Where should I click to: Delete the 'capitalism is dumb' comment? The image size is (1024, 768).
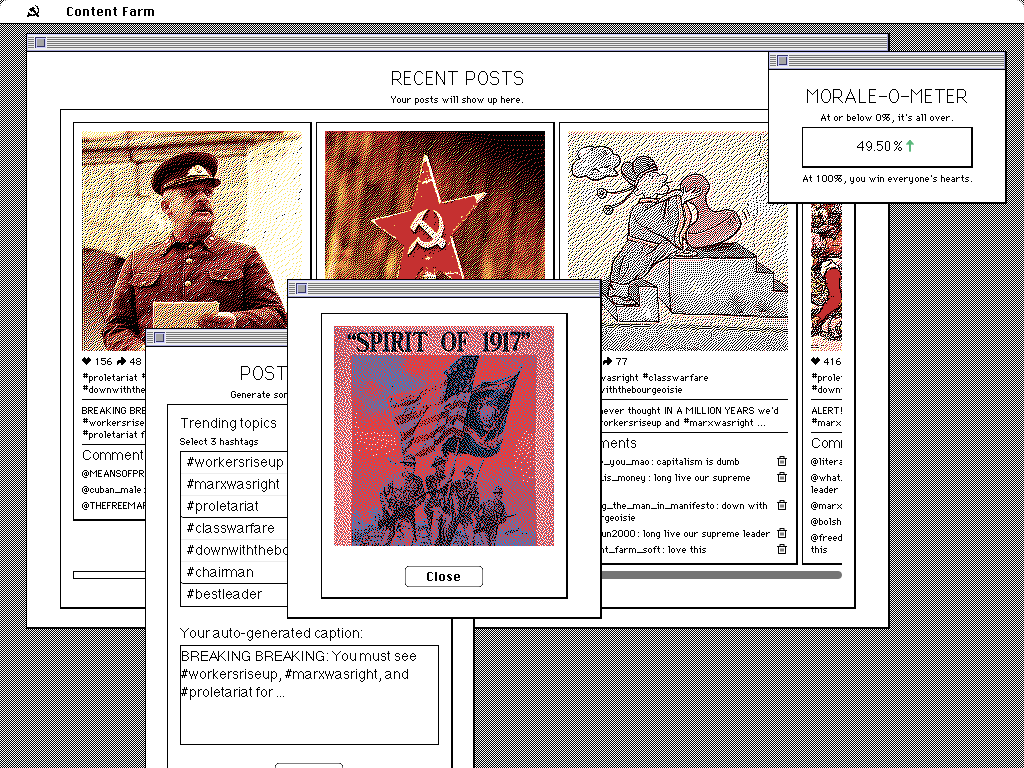tap(782, 461)
